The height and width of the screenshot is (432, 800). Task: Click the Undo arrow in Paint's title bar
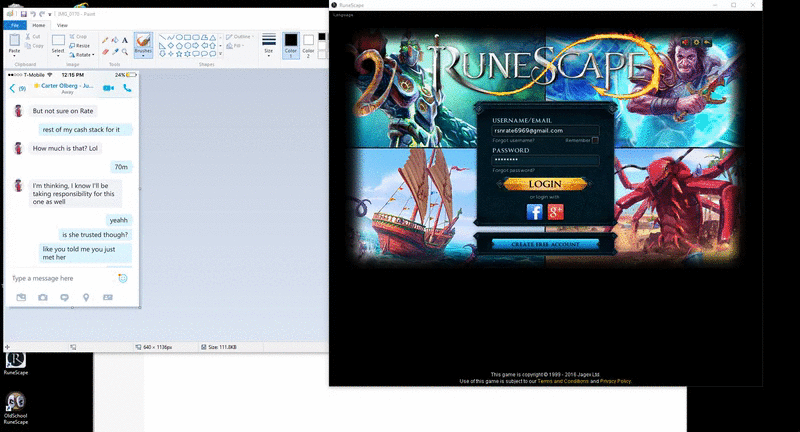click(x=33, y=14)
